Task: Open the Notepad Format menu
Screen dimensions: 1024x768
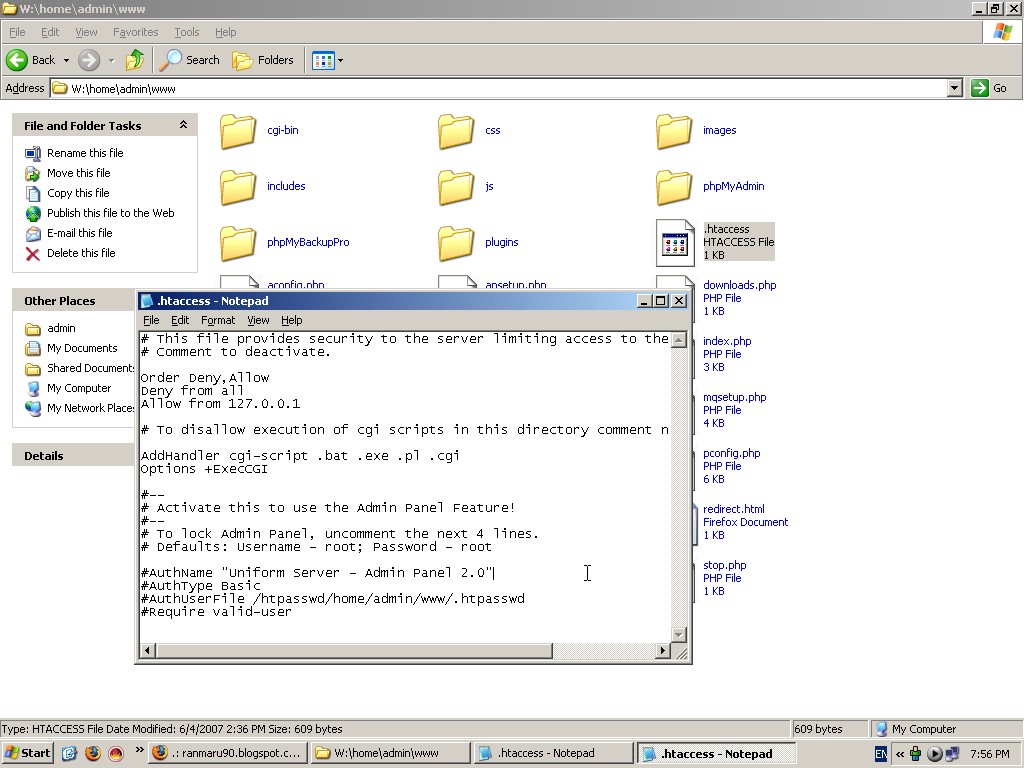Action: pyautogui.click(x=218, y=320)
